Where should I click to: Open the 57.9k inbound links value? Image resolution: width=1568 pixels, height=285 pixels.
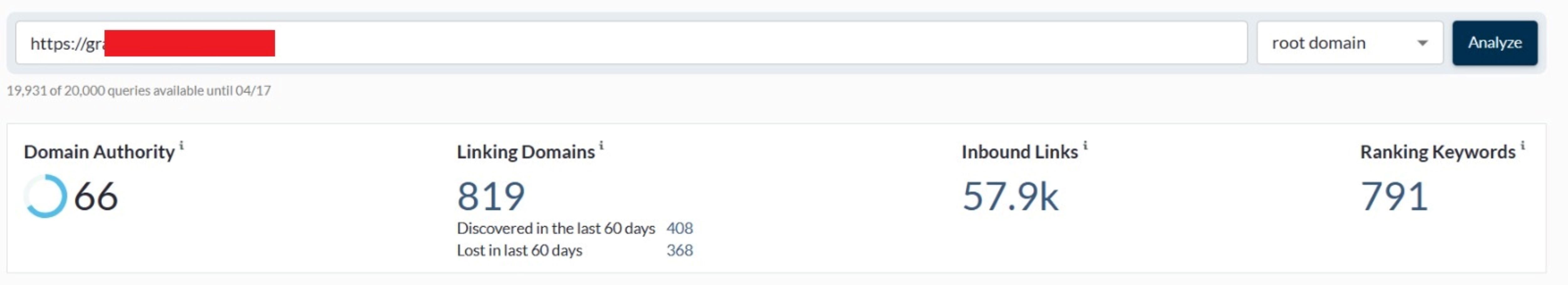pyautogui.click(x=1010, y=196)
